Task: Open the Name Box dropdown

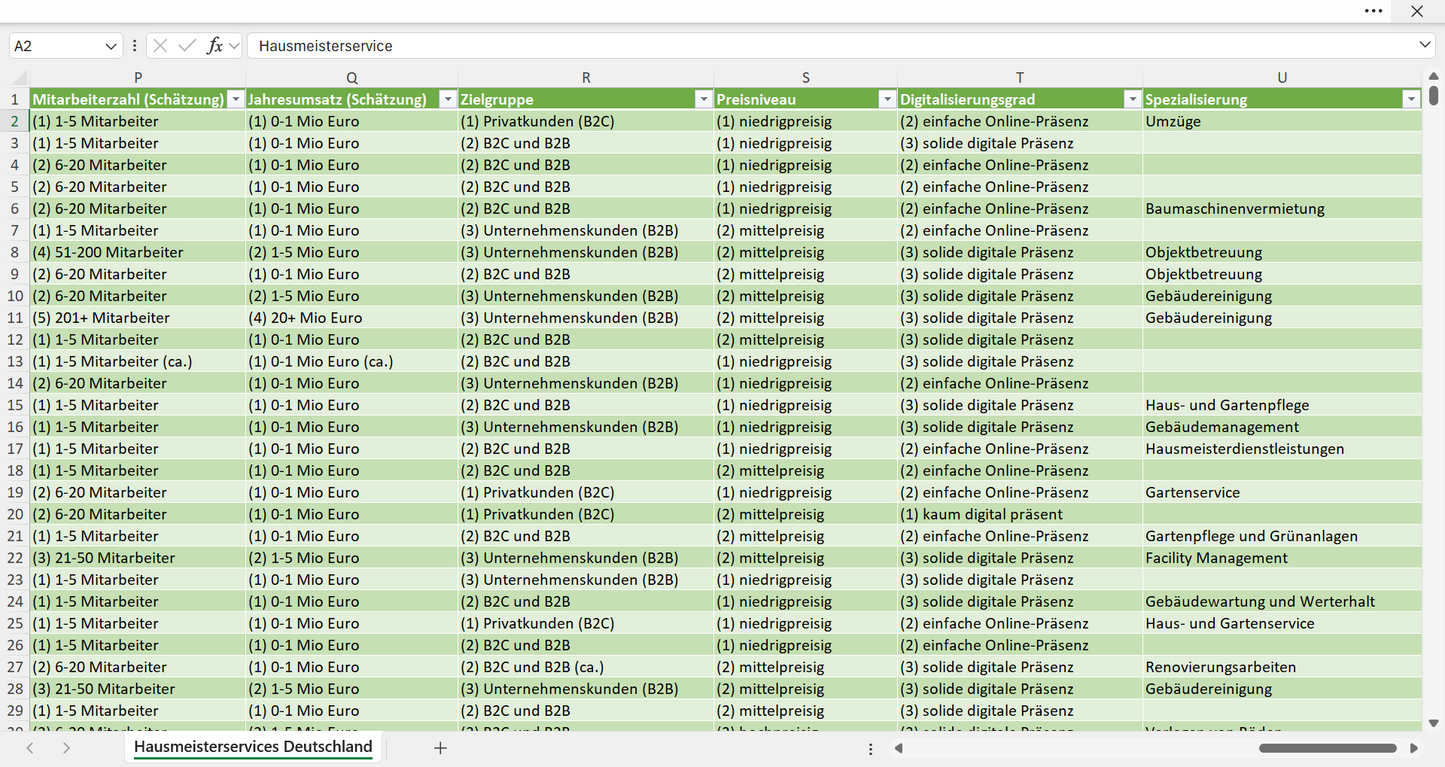Action: [110, 46]
